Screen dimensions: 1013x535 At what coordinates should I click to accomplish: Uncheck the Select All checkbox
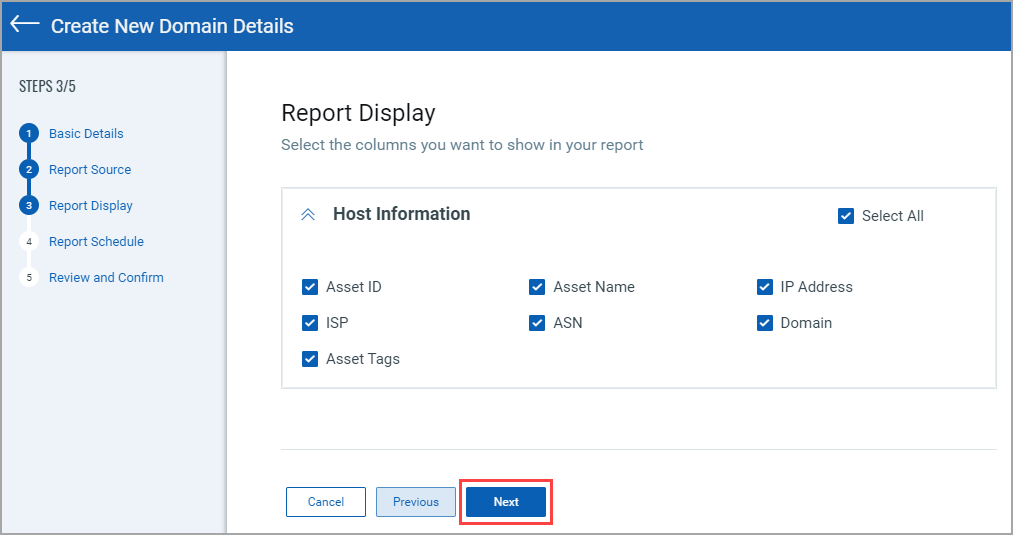pos(846,216)
